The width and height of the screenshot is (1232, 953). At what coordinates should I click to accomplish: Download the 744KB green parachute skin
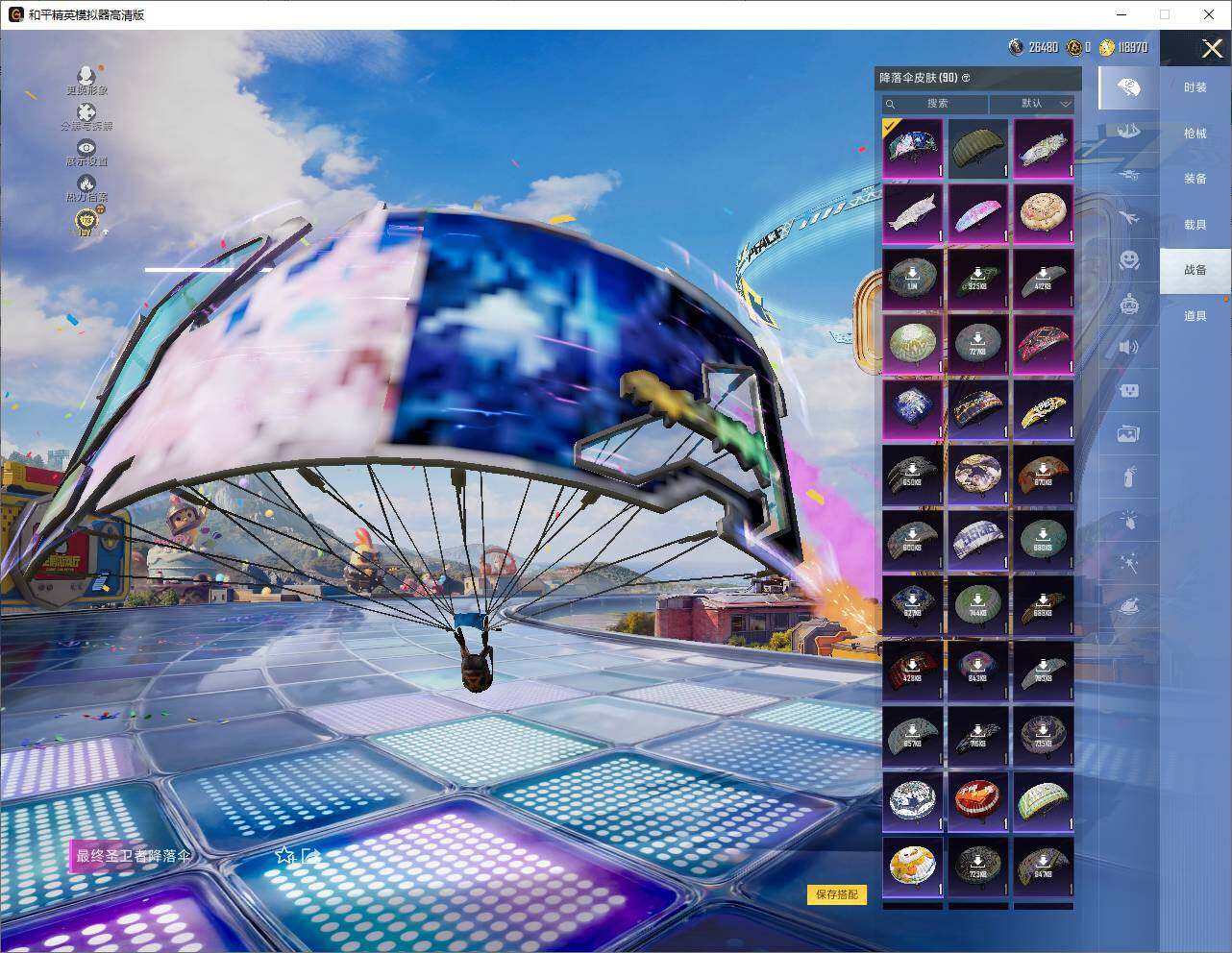click(978, 606)
